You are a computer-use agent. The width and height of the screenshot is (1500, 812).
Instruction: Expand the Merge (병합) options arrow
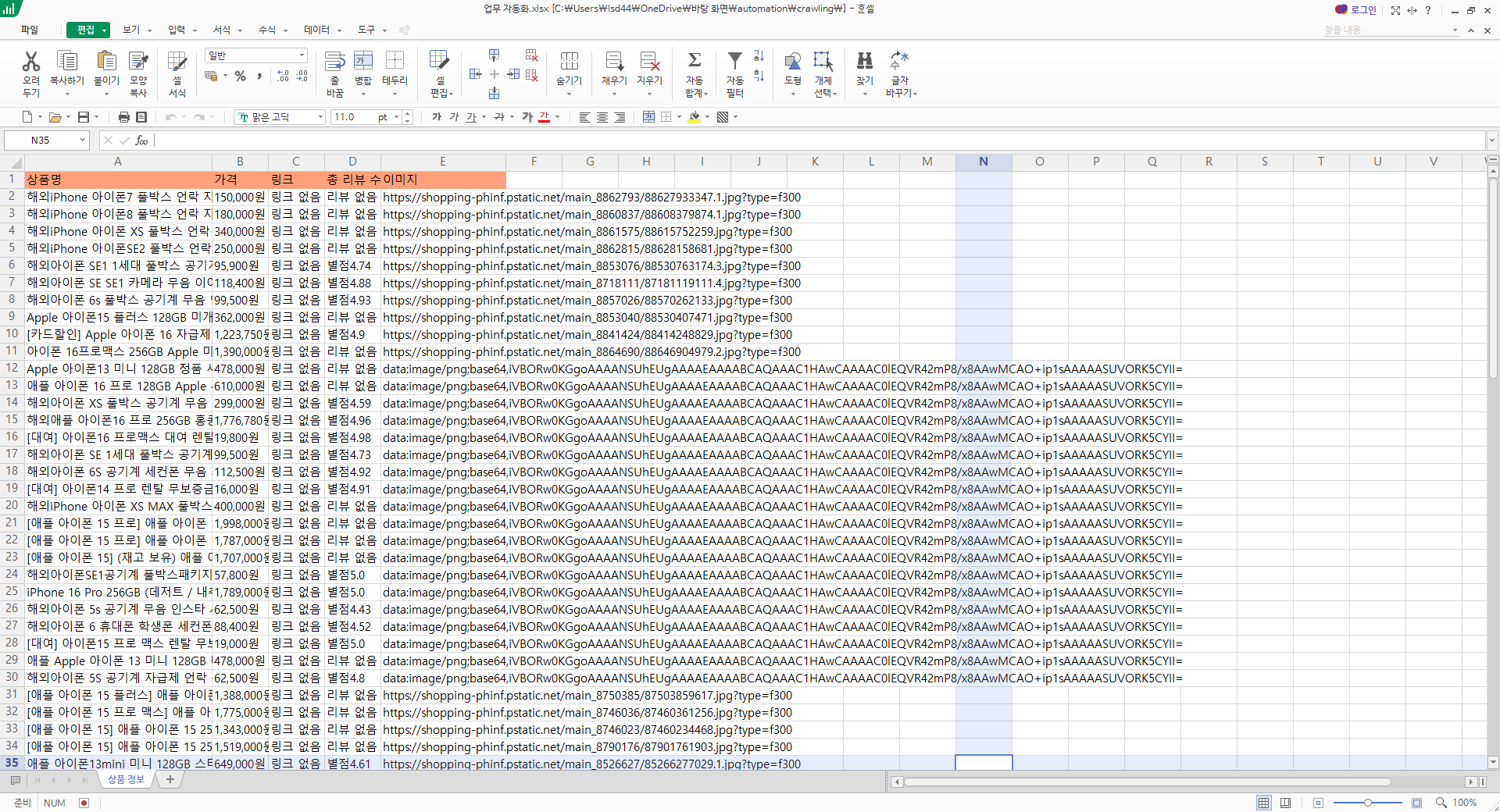363,94
